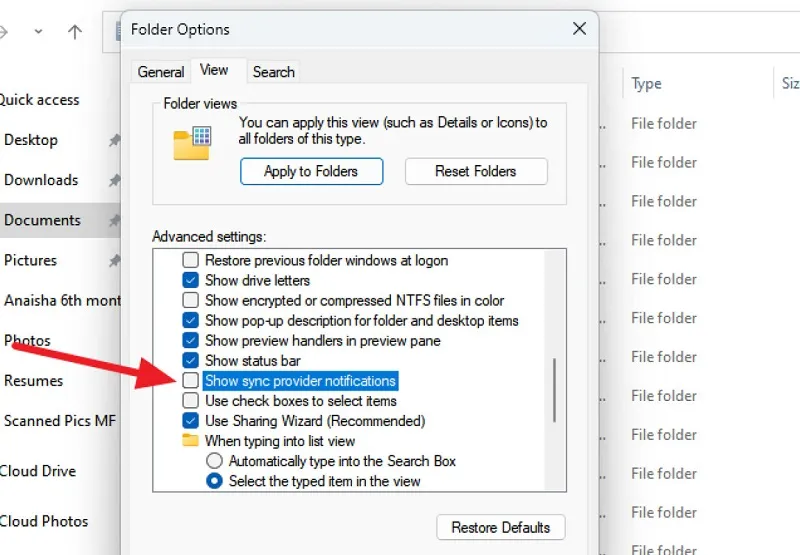Open Cloud Drive in the sidebar

pyautogui.click(x=38, y=471)
